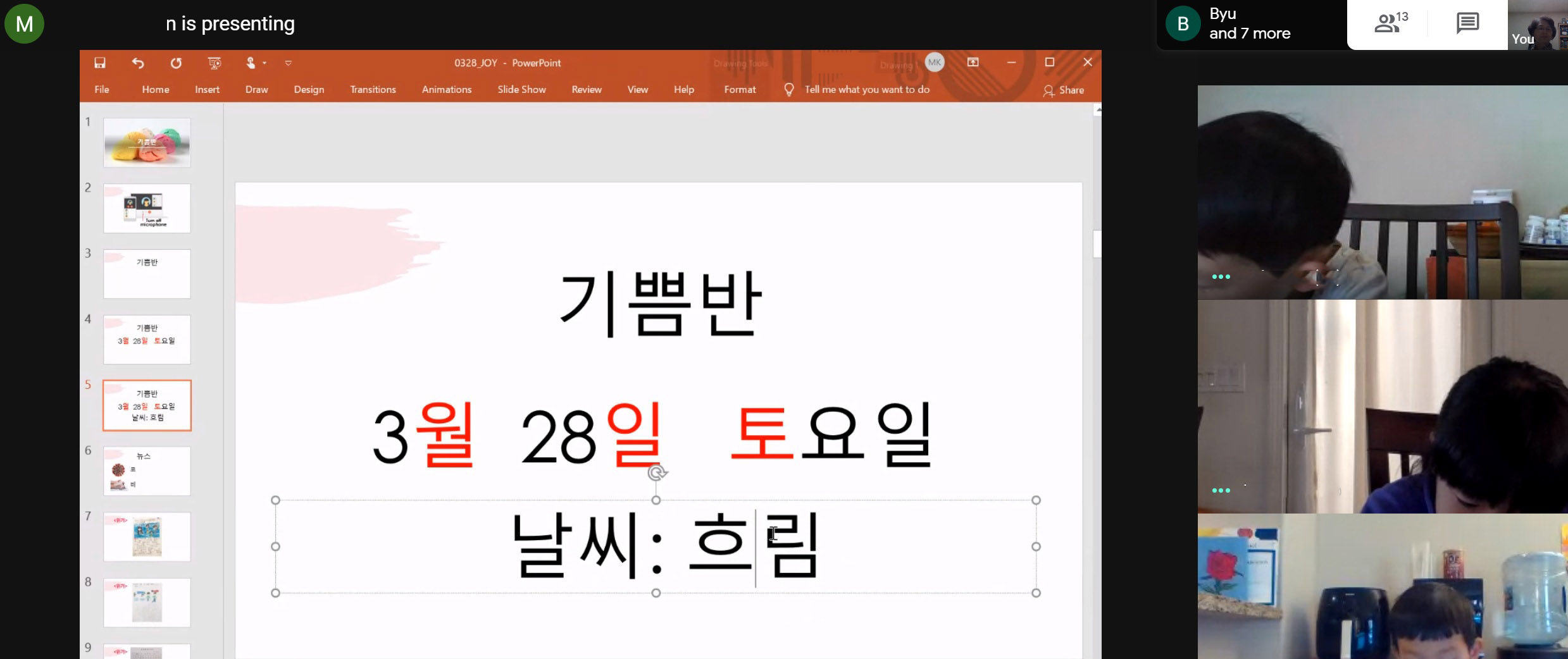
Task: Switch to the Animations tab
Action: (447, 90)
